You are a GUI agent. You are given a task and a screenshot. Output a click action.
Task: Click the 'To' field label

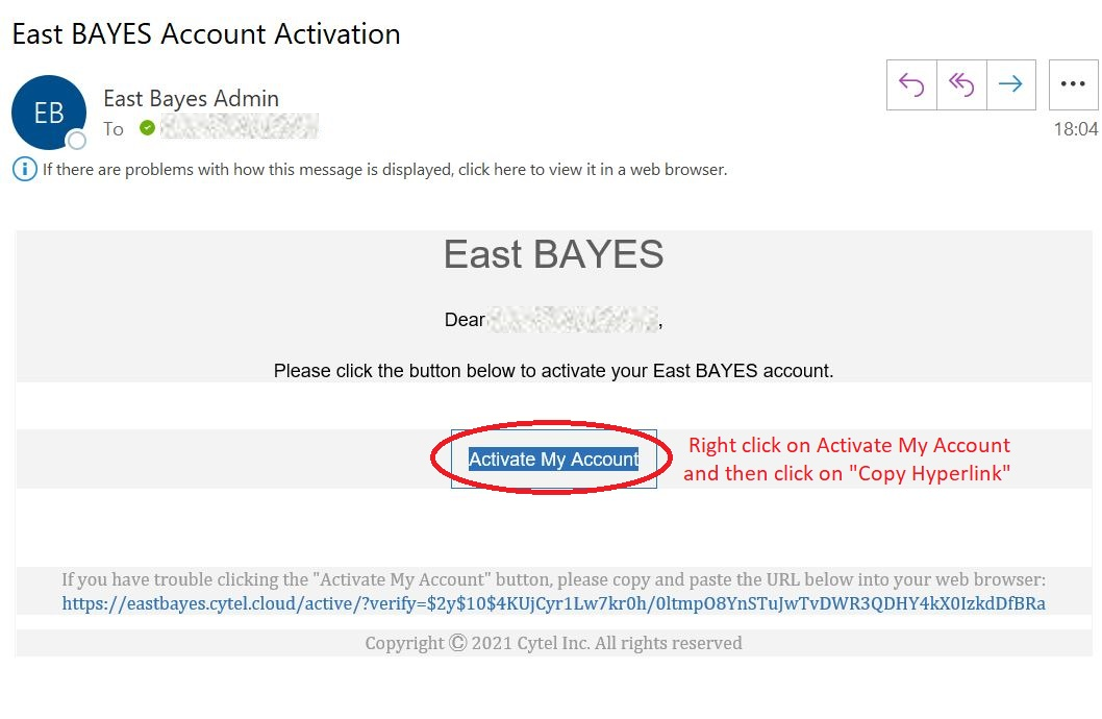point(113,128)
